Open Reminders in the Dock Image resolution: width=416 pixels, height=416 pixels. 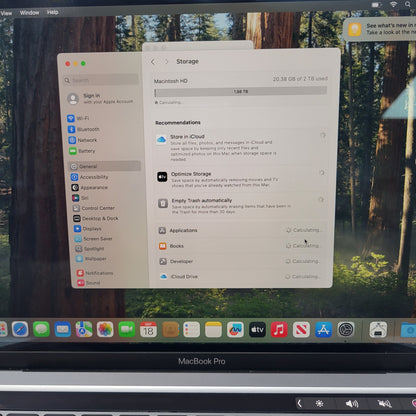(192, 330)
